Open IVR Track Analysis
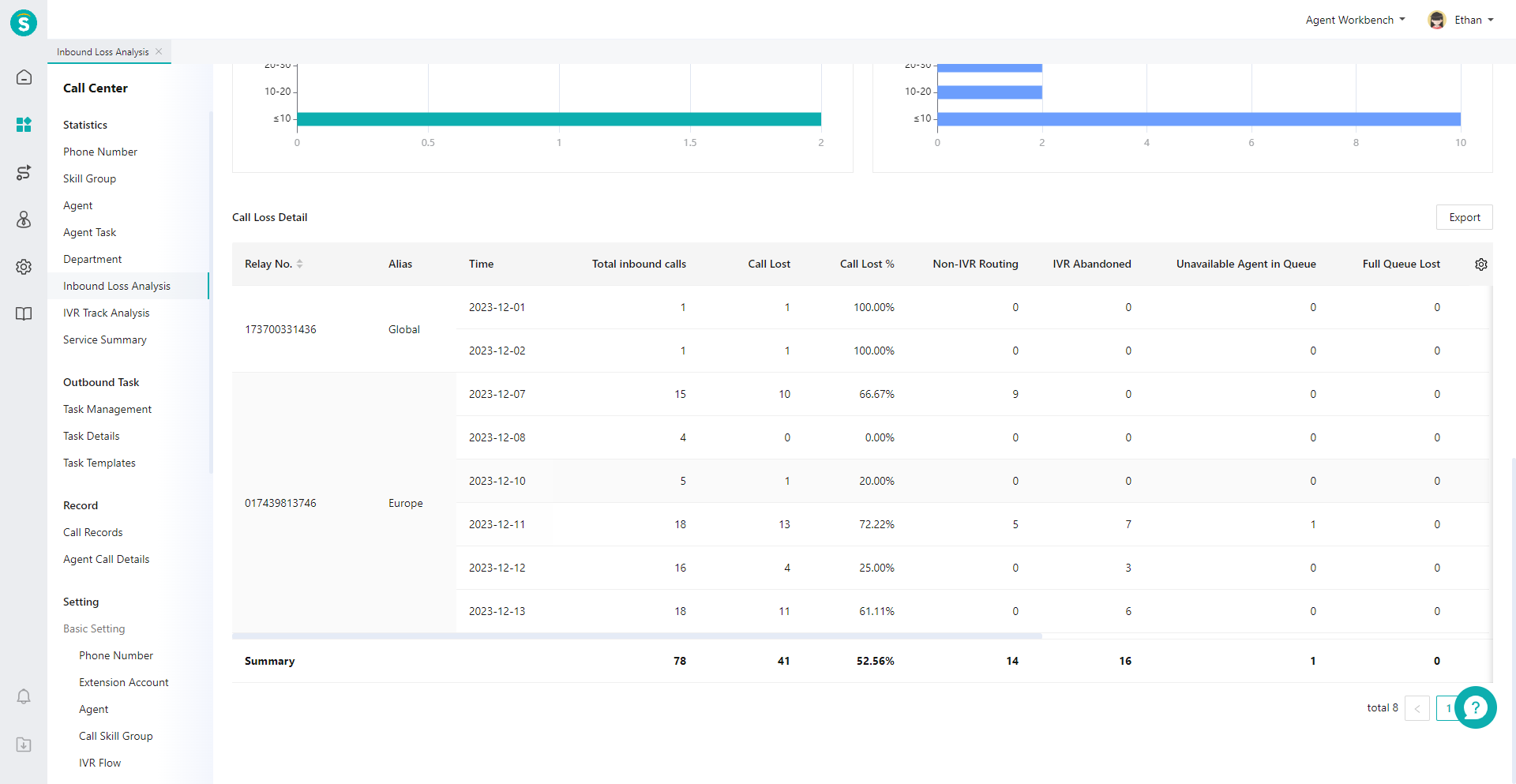Screen dimensions: 1516x784 (x=106, y=313)
